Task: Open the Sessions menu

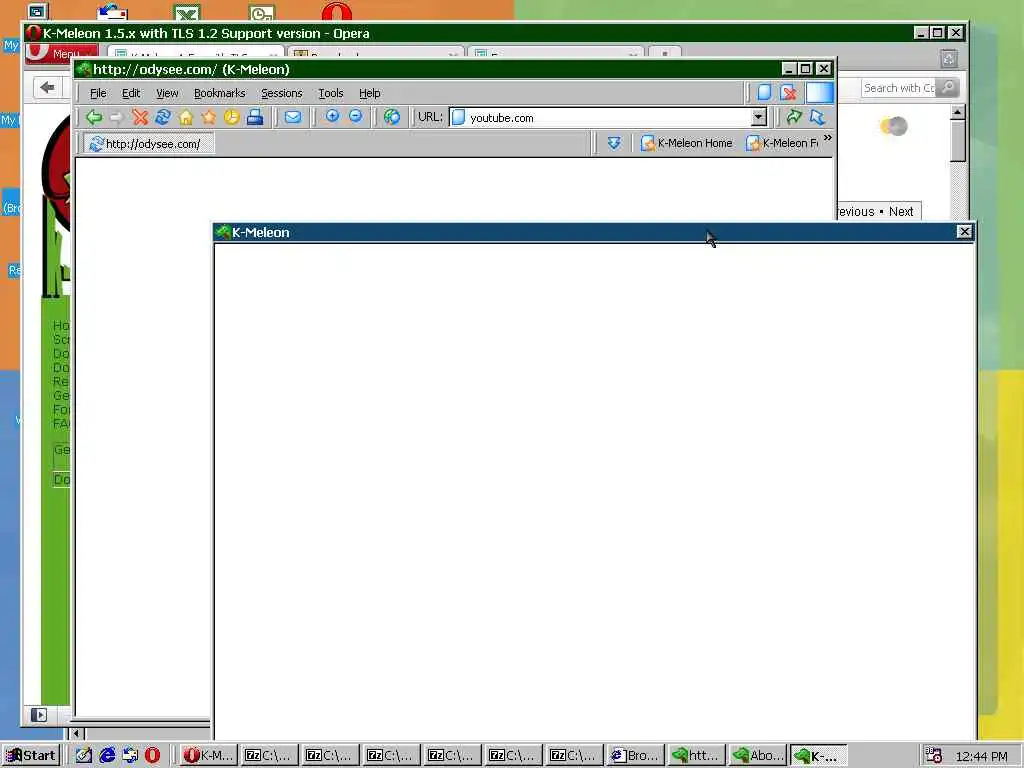Action: coord(281,93)
